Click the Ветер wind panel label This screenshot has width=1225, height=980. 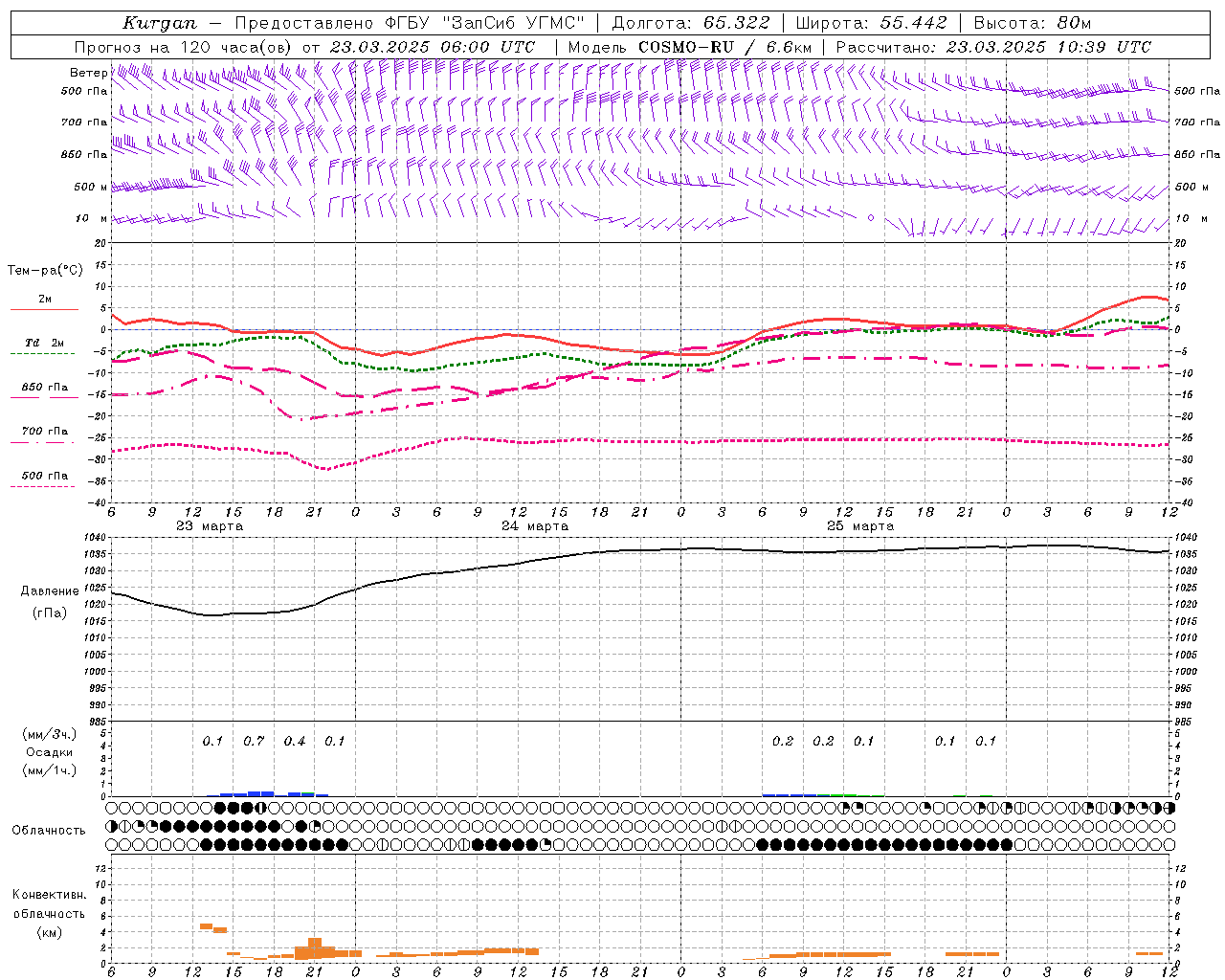point(88,73)
